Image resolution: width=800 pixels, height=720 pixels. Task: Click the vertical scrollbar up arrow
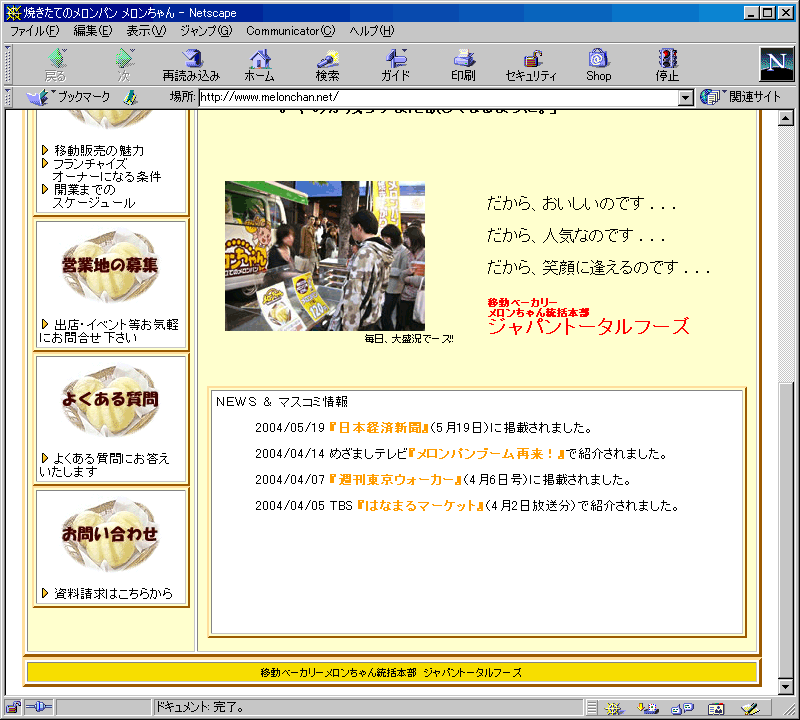tap(786, 119)
